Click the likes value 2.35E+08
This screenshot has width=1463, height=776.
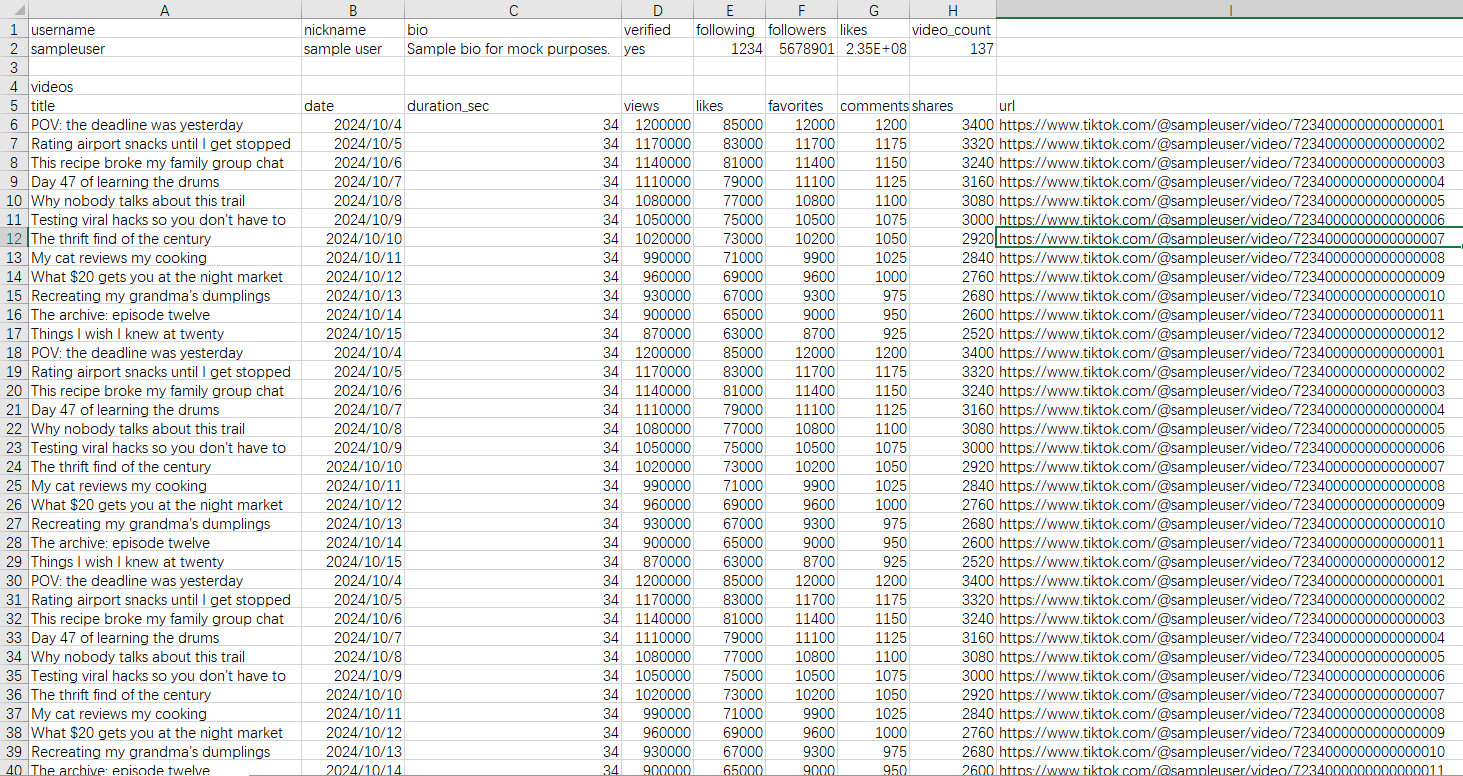[x=873, y=49]
